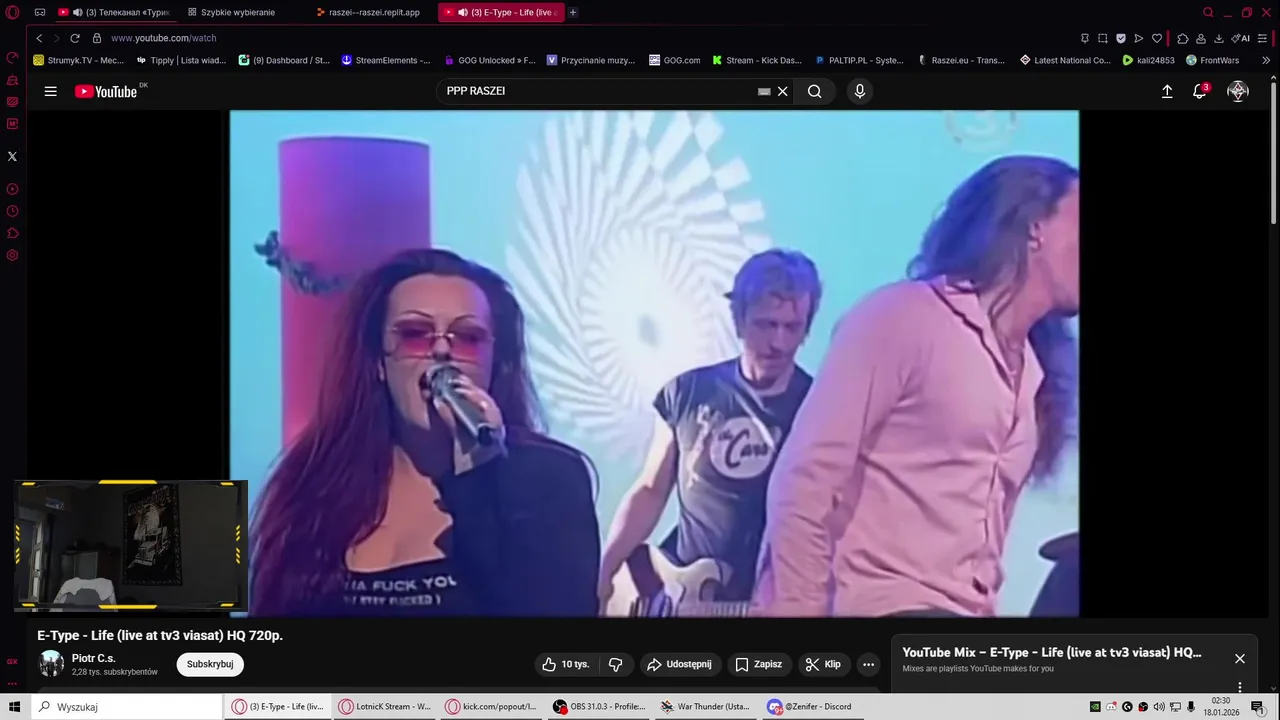Open browser downloads icon
1280x720 pixels.
[x=1219, y=38]
